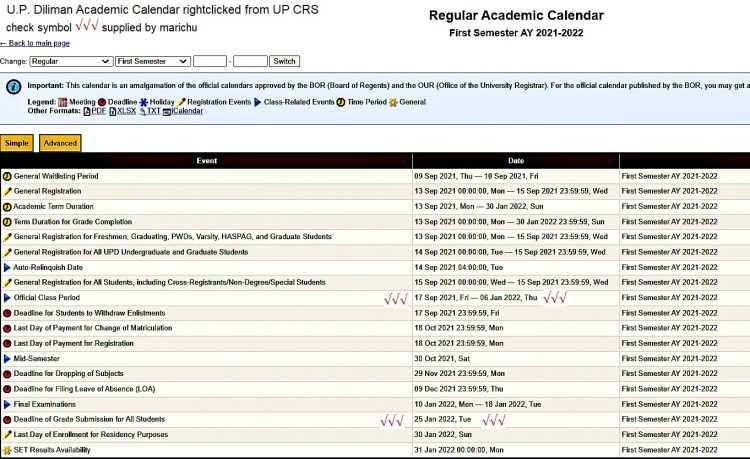Click the blue Important info icon
This screenshot has height=459, width=750.
(x=12, y=87)
